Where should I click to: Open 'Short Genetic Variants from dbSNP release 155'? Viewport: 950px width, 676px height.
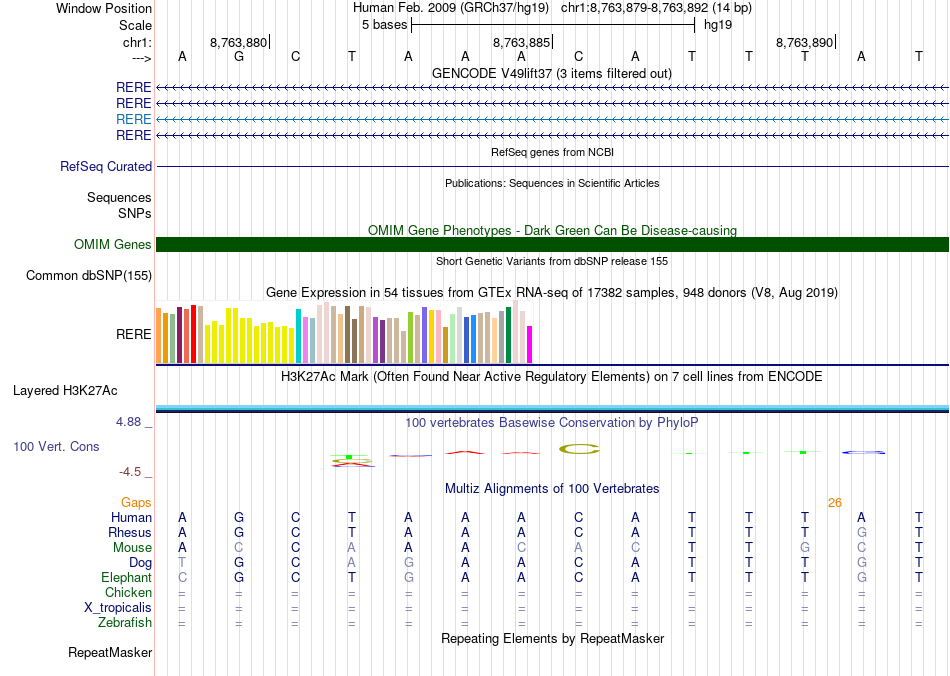pyautogui.click(x=552, y=261)
